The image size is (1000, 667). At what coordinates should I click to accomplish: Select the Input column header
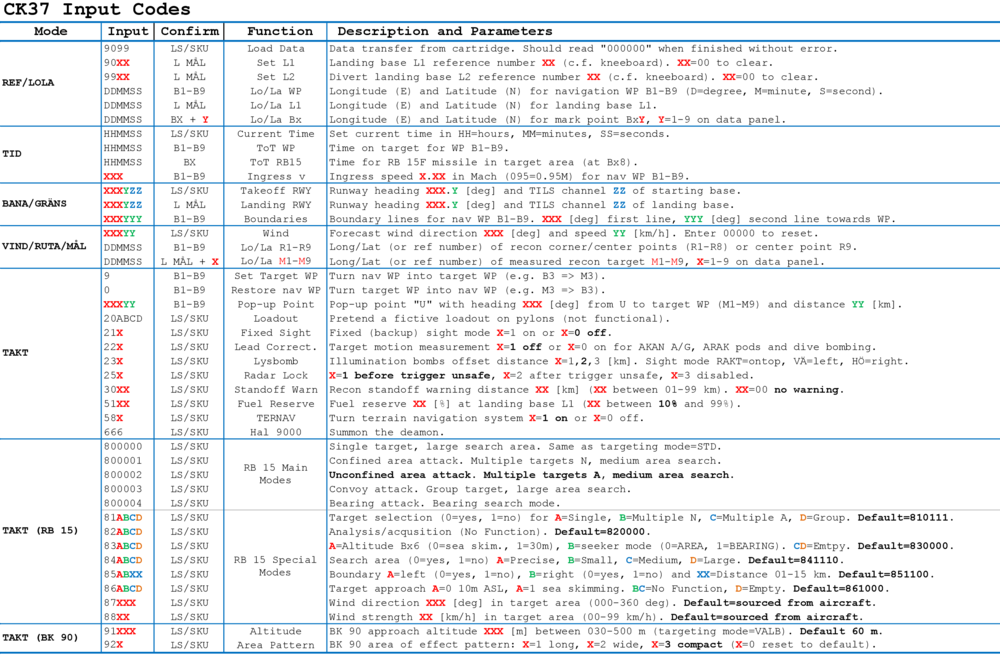click(127, 31)
